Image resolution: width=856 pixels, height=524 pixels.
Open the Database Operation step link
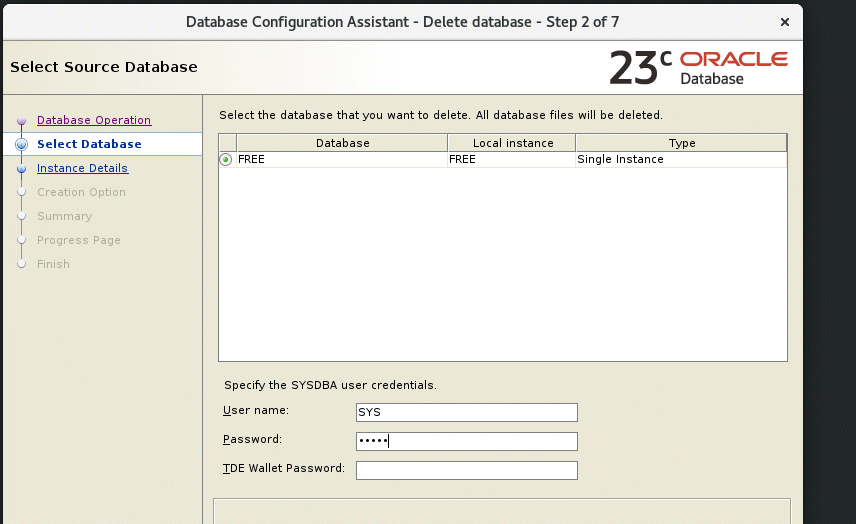pyautogui.click(x=93, y=120)
